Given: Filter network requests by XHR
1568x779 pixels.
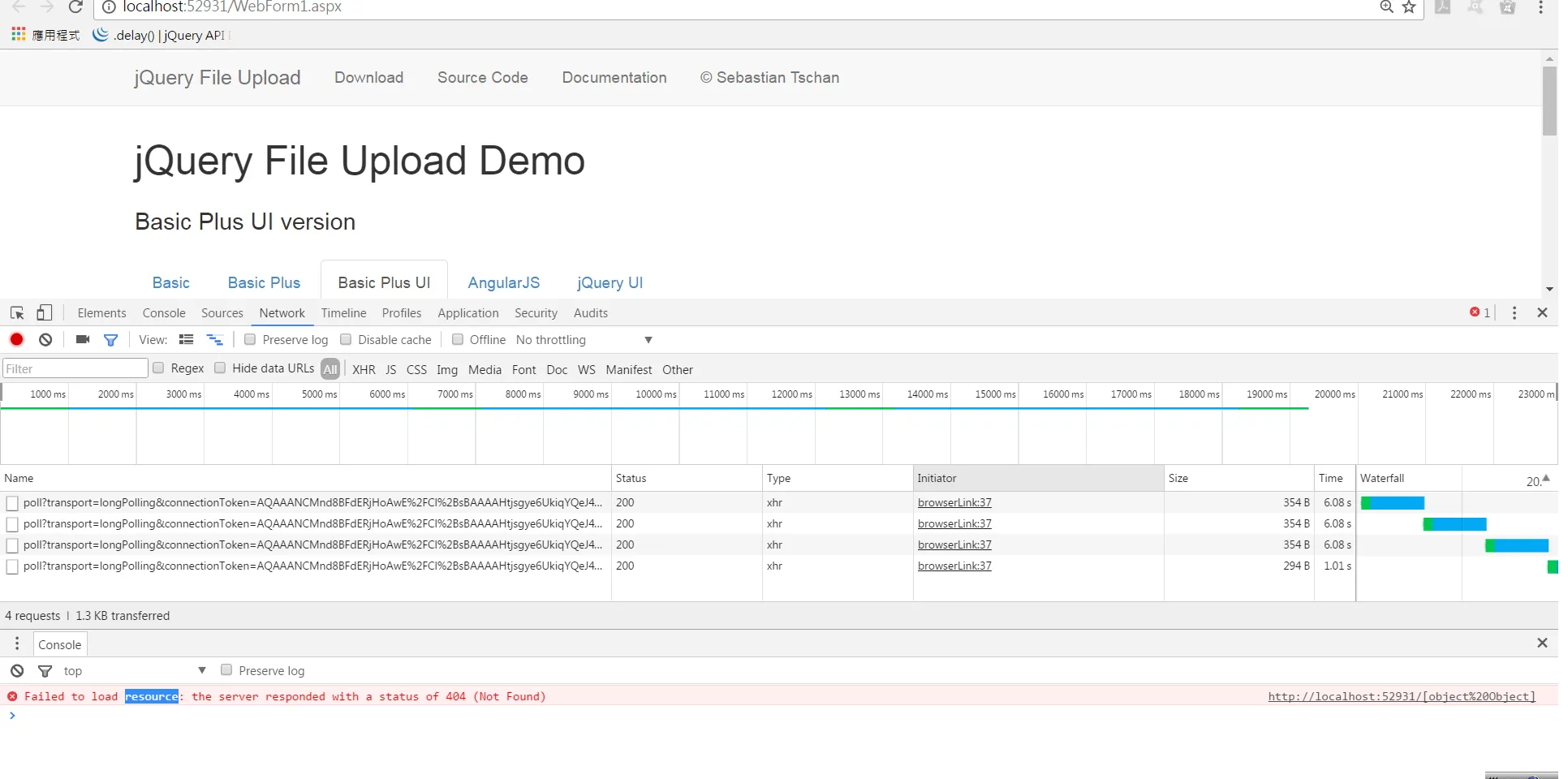Looking at the screenshot, I should pyautogui.click(x=364, y=370).
